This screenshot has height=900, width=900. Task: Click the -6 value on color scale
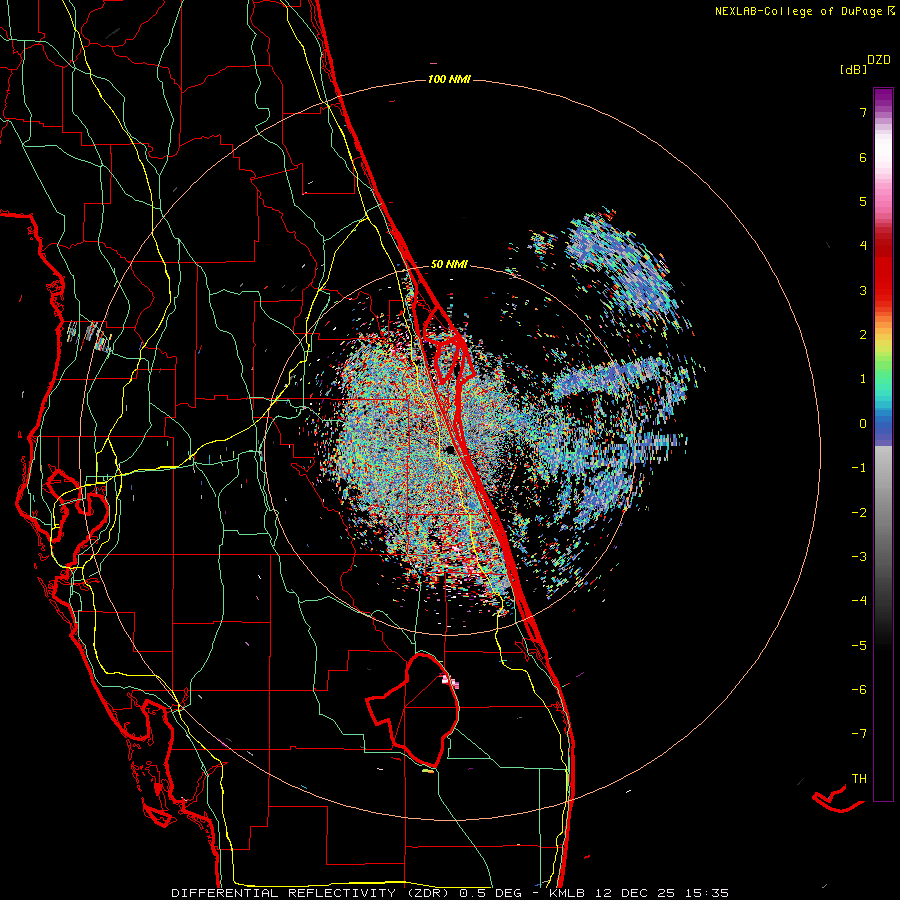(x=859, y=690)
